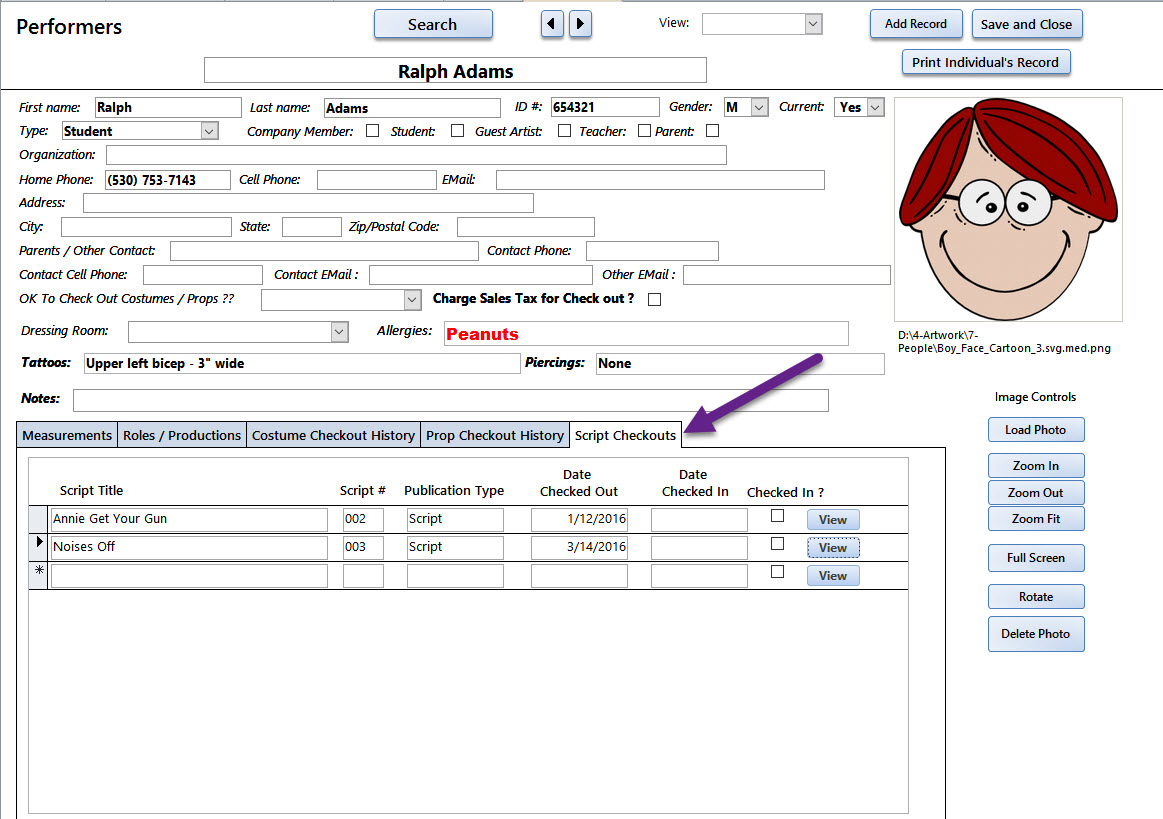Switch to the Measurements tab
This screenshot has width=1163, height=819.
pos(67,435)
